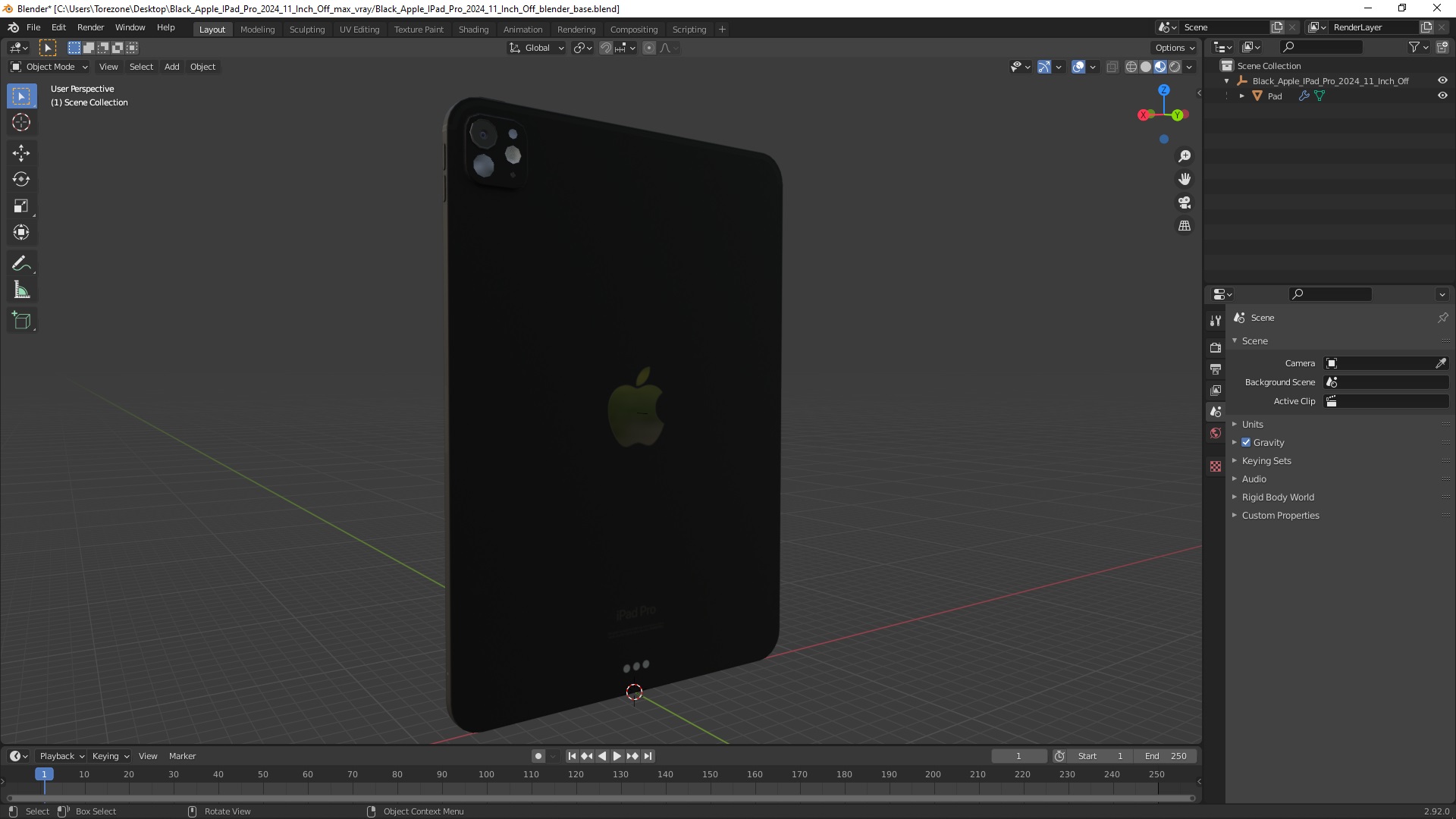Open the Texture properties tab
This screenshot has height=819, width=1456.
point(1216,466)
